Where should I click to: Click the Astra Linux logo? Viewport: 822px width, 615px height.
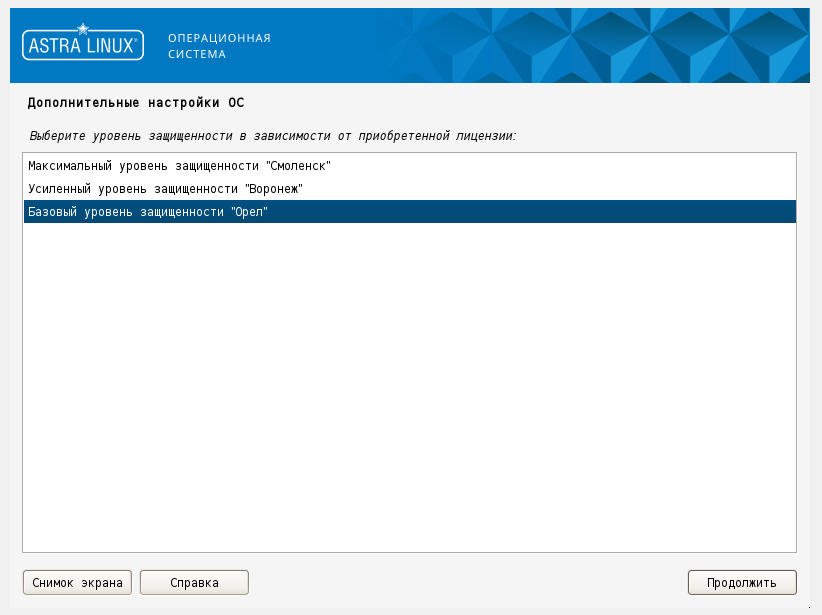click(x=83, y=42)
